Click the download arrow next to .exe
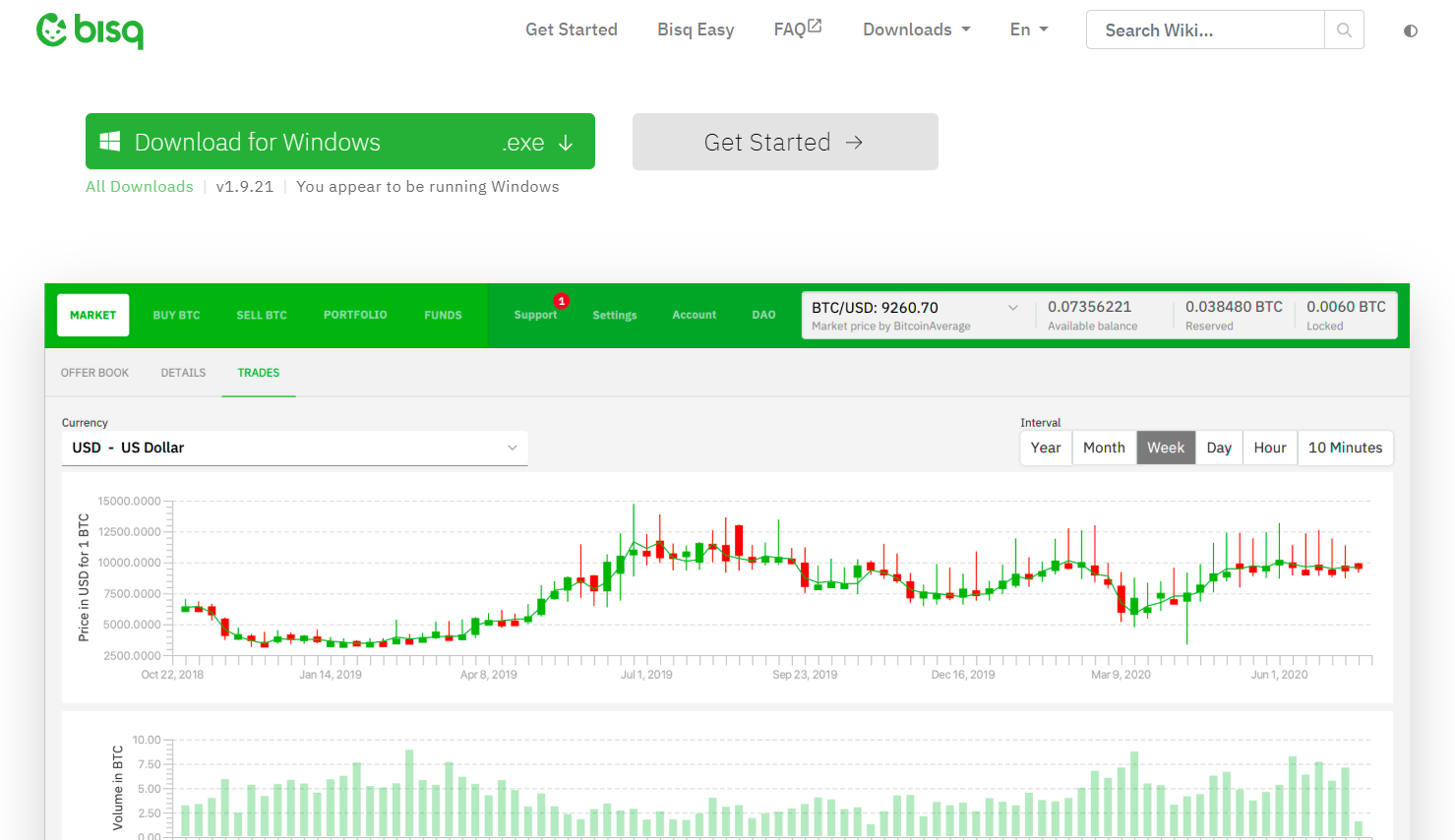The height and width of the screenshot is (840, 1455). [566, 143]
